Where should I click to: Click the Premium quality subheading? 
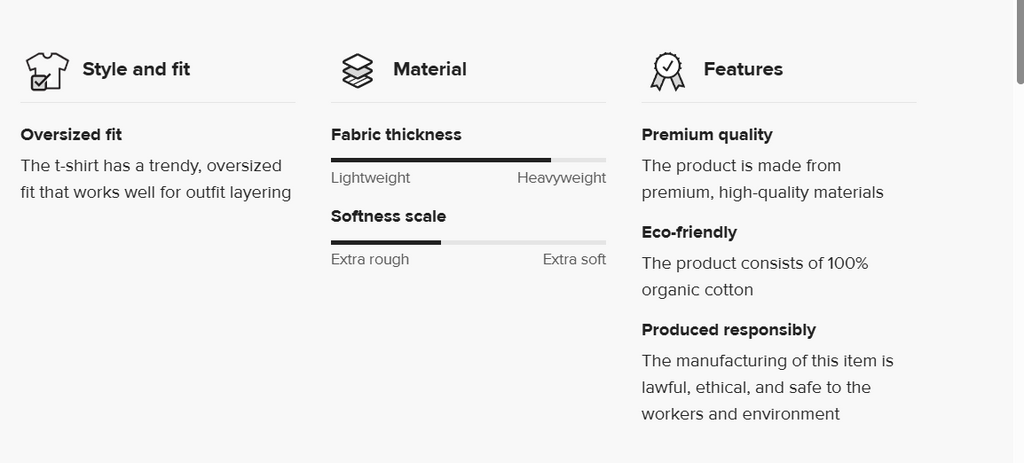pos(707,134)
